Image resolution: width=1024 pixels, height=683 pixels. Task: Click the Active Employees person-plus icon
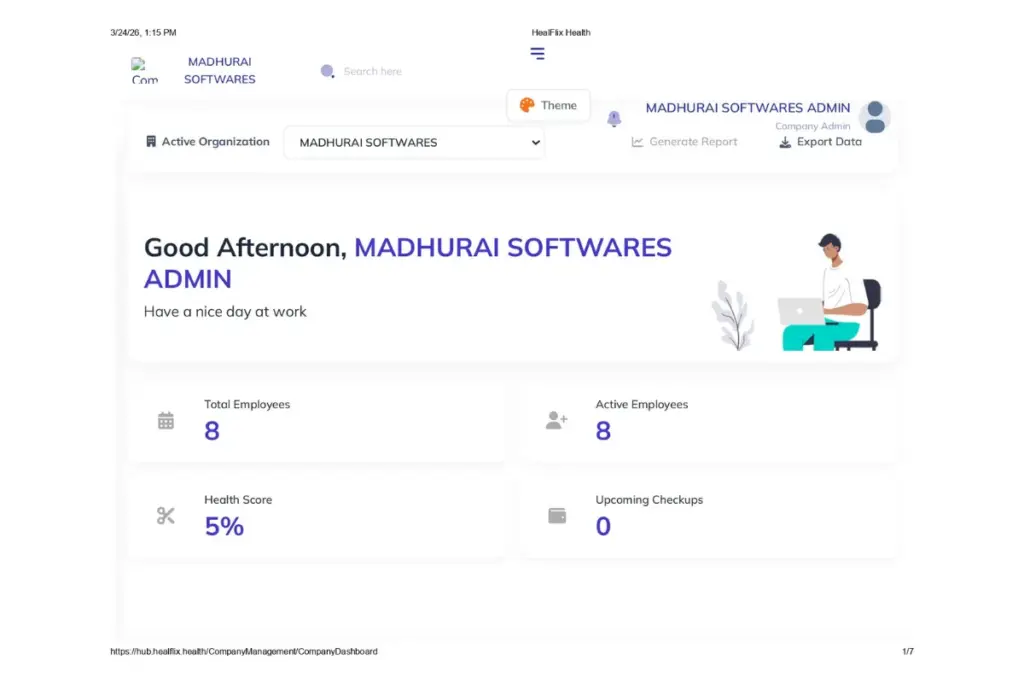(556, 421)
